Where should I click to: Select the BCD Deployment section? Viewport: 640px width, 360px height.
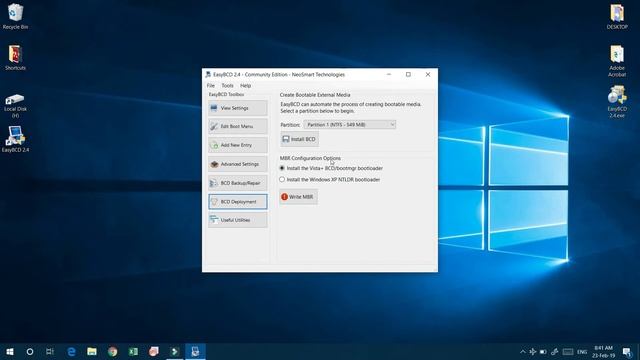point(238,202)
